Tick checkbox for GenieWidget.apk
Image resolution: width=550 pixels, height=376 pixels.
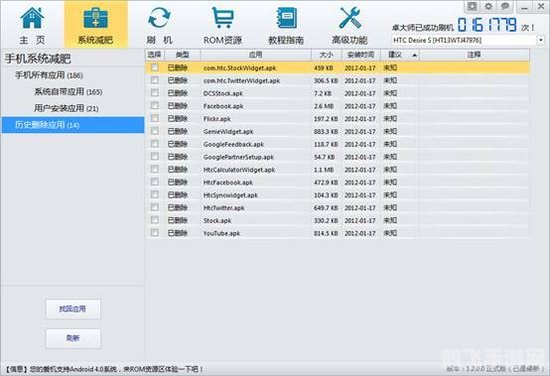click(154, 131)
